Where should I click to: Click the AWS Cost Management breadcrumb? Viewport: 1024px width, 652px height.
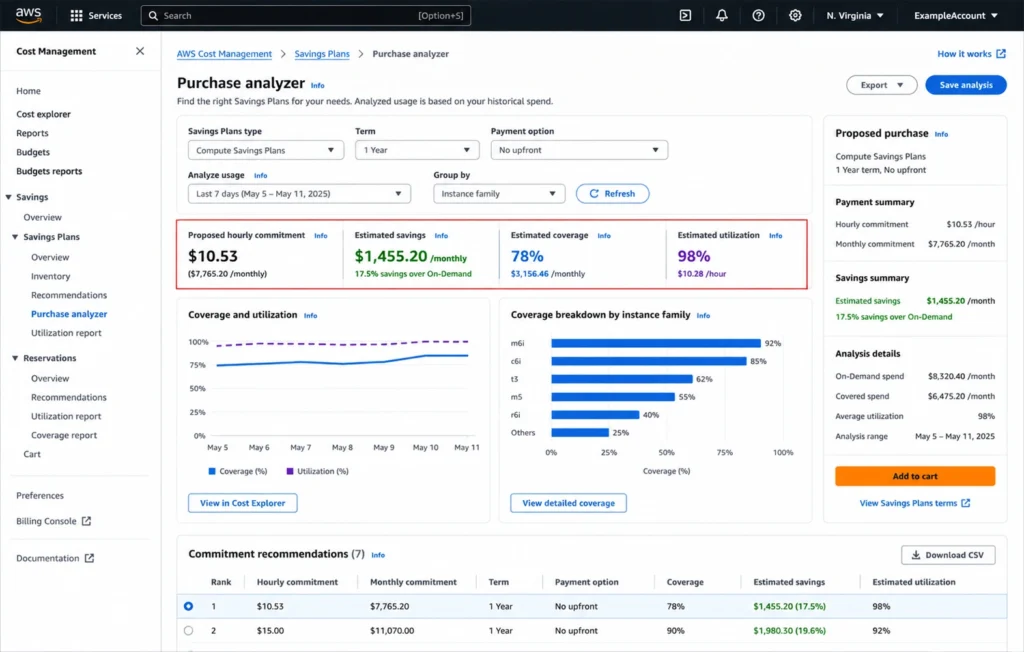click(x=224, y=54)
